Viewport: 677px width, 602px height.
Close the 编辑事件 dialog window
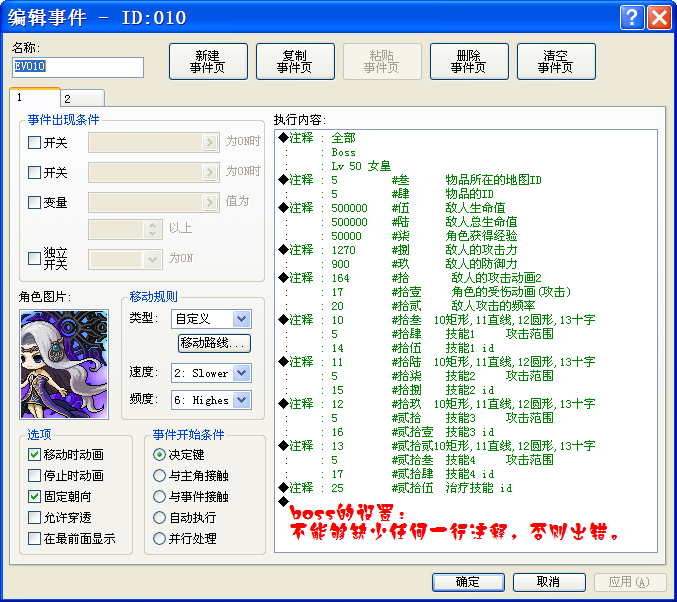[x=659, y=17]
